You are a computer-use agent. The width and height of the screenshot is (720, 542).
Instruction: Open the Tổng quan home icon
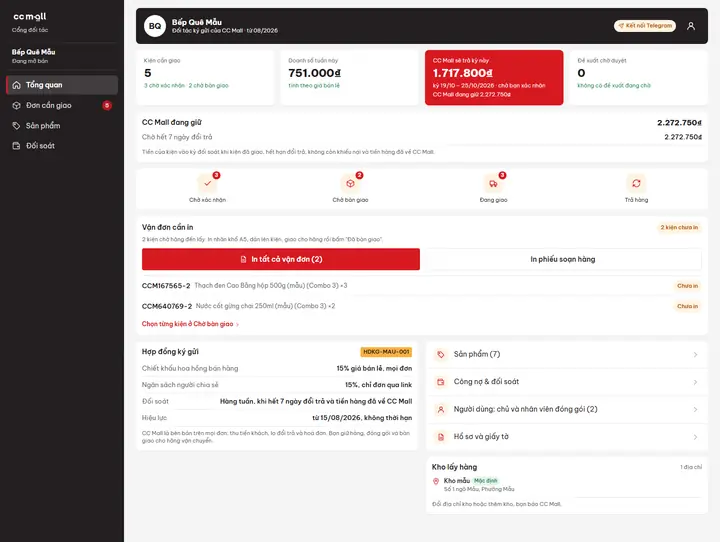click(x=17, y=85)
